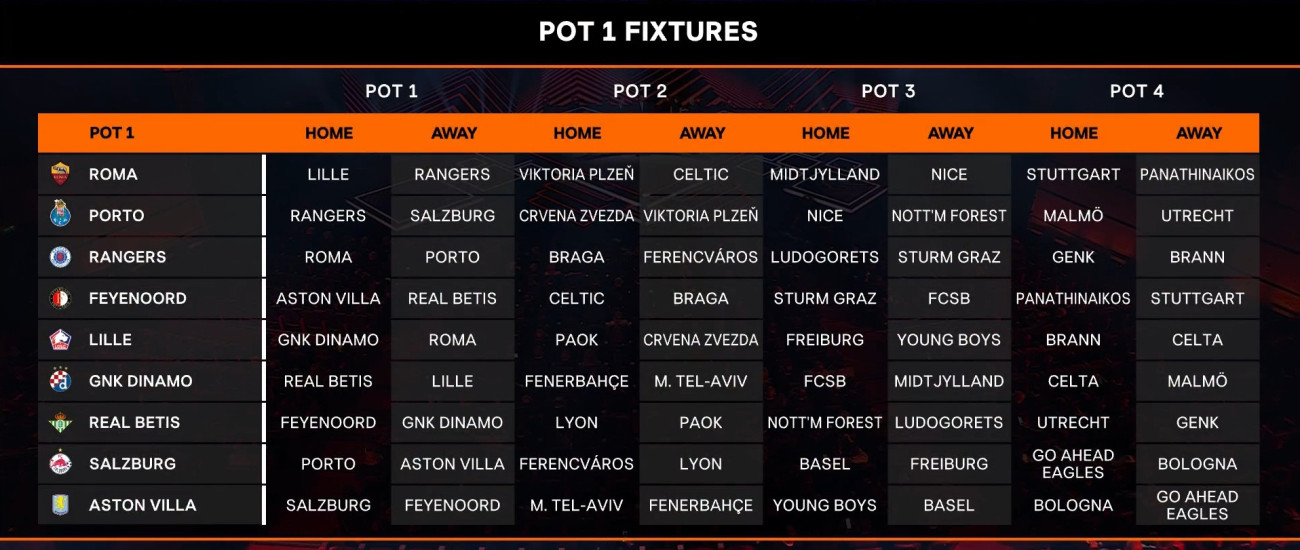This screenshot has width=1300, height=550.
Task: Select the Nott'm Forest cell in Porto row
Action: point(949,215)
